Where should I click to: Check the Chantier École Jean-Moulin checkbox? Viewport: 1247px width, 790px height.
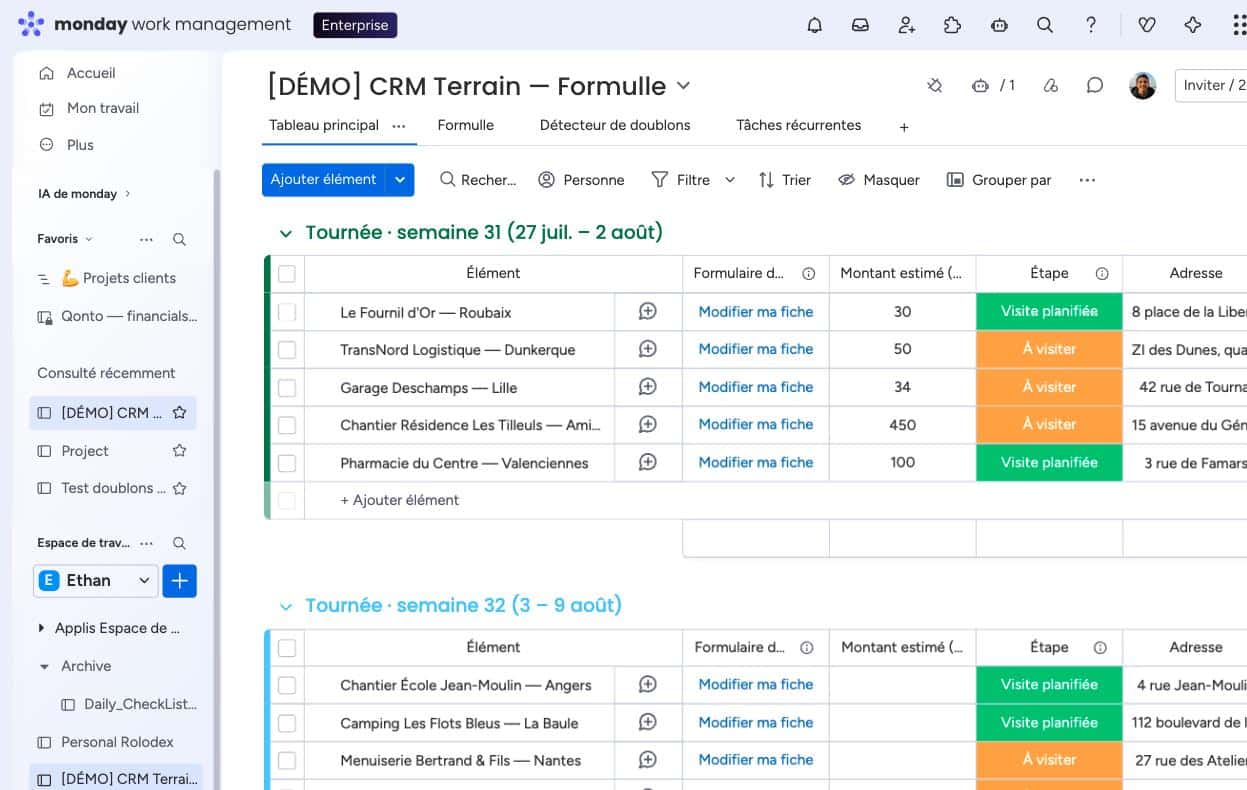click(x=287, y=685)
